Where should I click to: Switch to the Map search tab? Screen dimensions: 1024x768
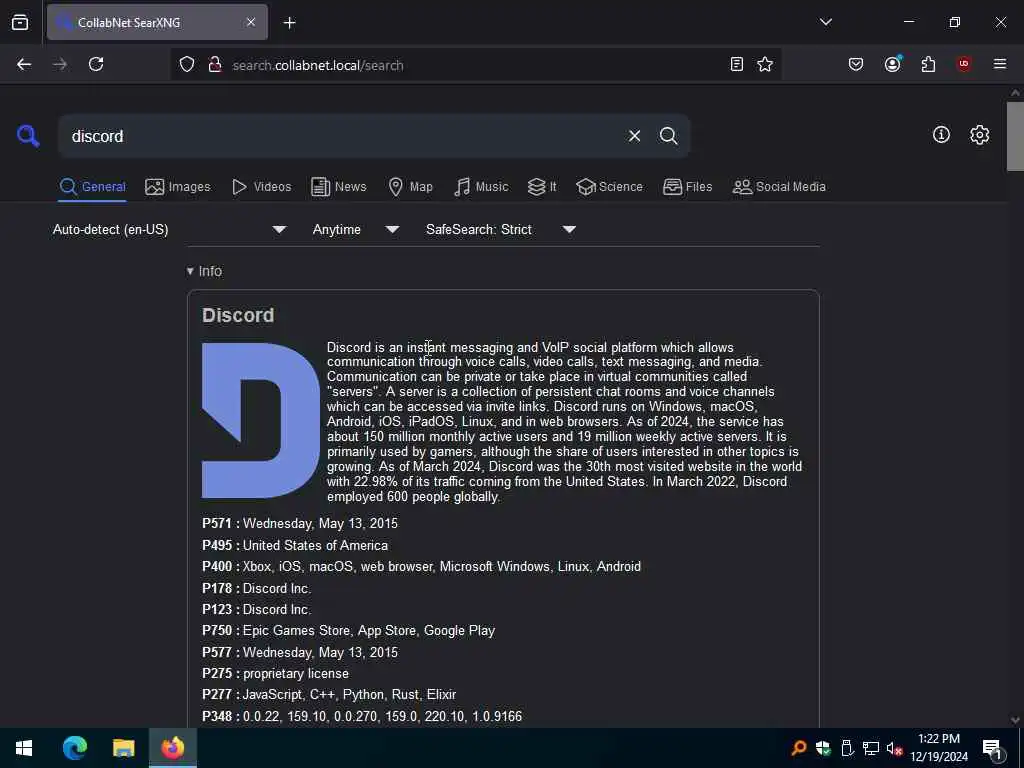point(410,187)
